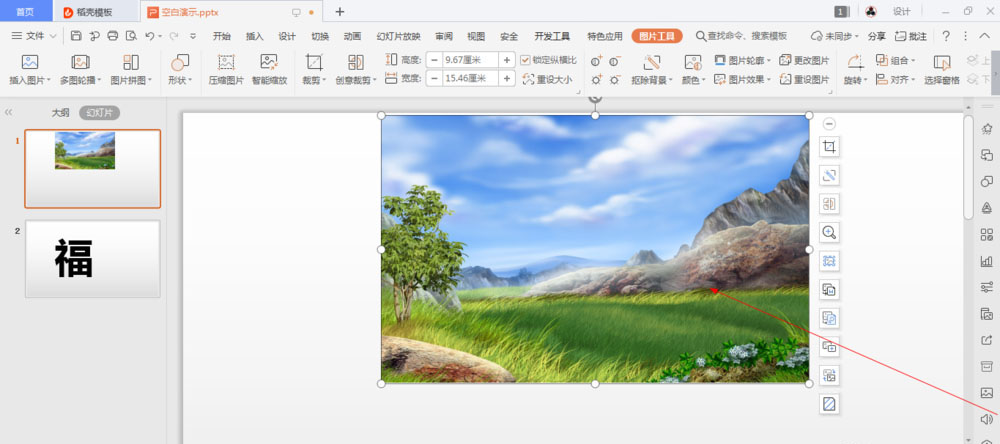Click the 更改图片 change picture button
Viewport: 1000px width, 444px height.
tap(805, 61)
